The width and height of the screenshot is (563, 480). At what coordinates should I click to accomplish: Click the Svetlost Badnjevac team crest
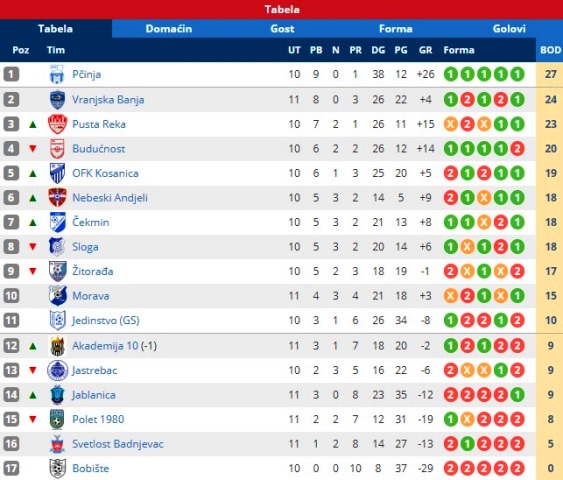pyautogui.click(x=57, y=444)
